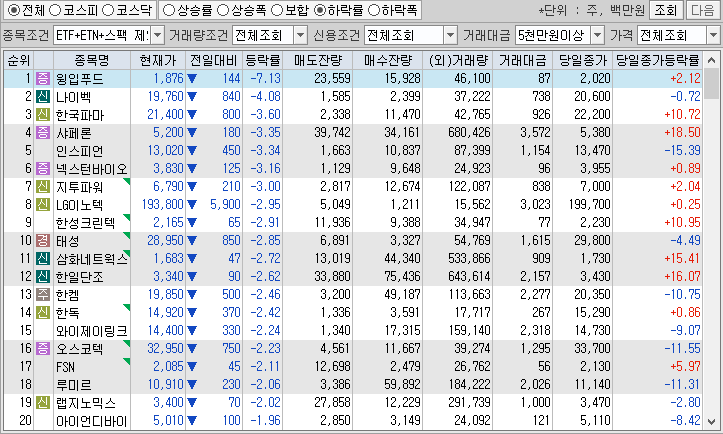
Task: Click the green corner marker on 태성
Action: click(127, 236)
